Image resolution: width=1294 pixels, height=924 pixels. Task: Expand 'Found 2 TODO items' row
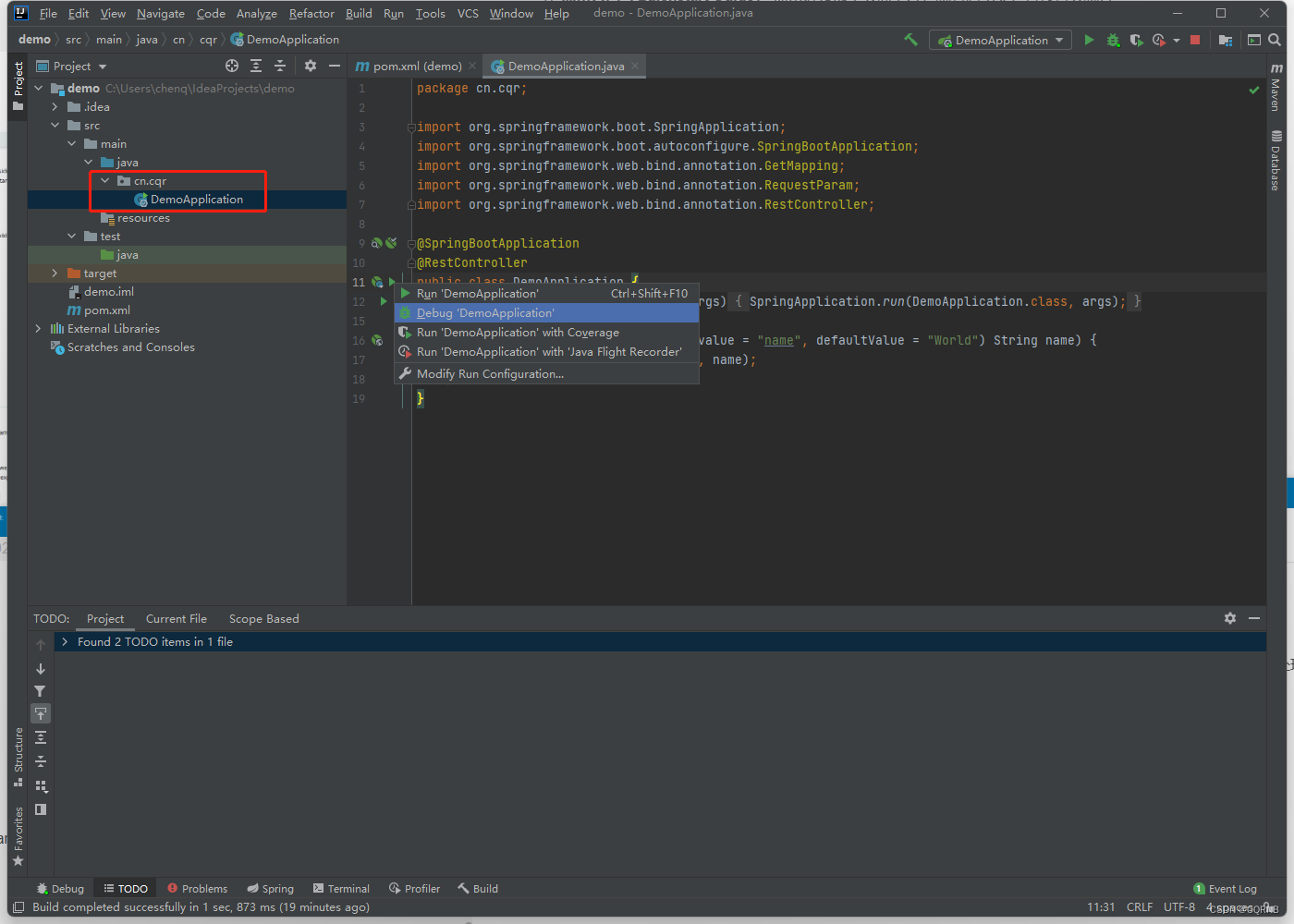coord(64,641)
